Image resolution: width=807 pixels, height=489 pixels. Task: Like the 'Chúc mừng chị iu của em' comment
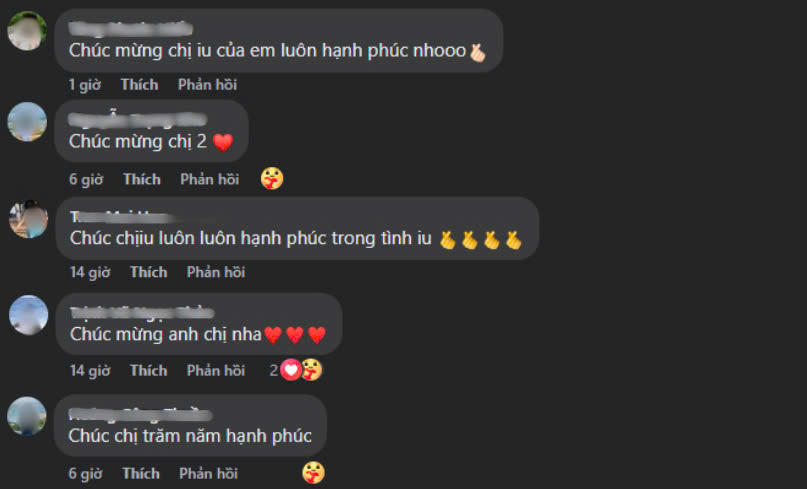tap(139, 84)
